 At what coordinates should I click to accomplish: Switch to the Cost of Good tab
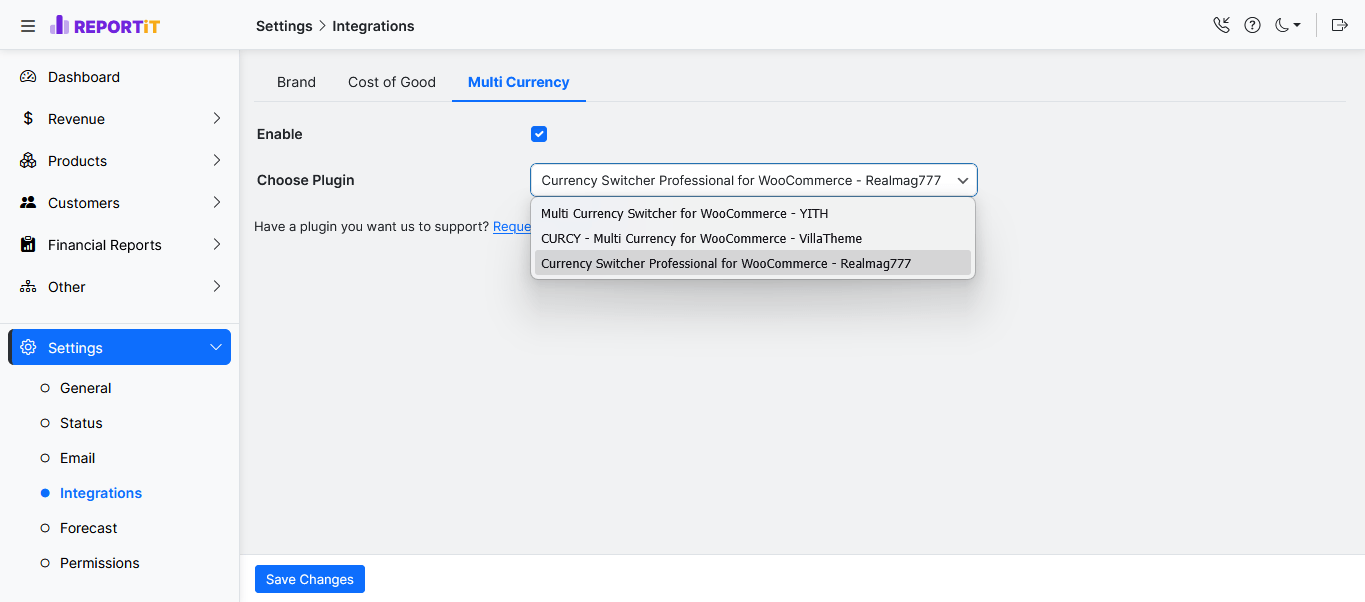point(392,82)
